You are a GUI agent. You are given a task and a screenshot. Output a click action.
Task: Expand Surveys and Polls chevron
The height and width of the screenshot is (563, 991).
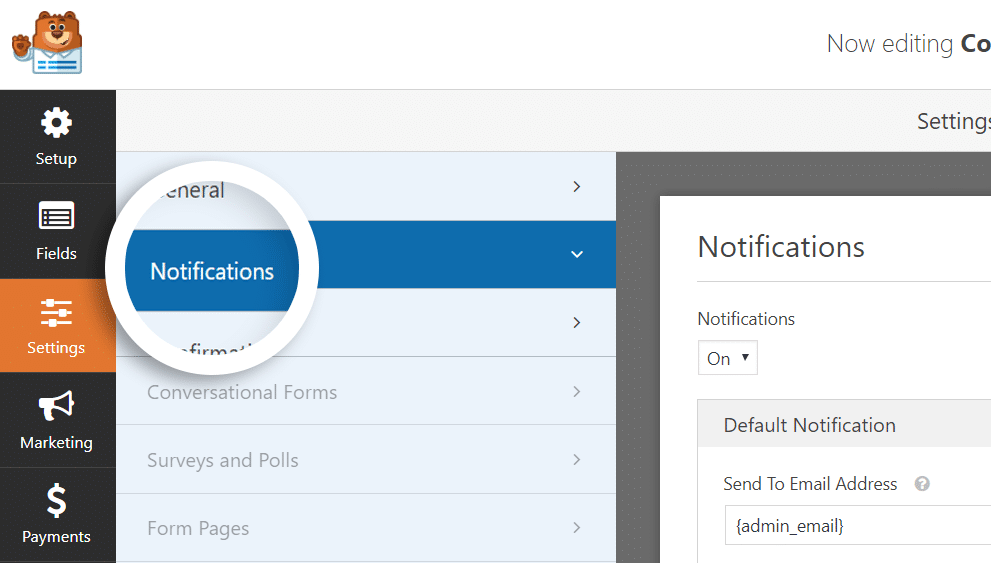576,459
